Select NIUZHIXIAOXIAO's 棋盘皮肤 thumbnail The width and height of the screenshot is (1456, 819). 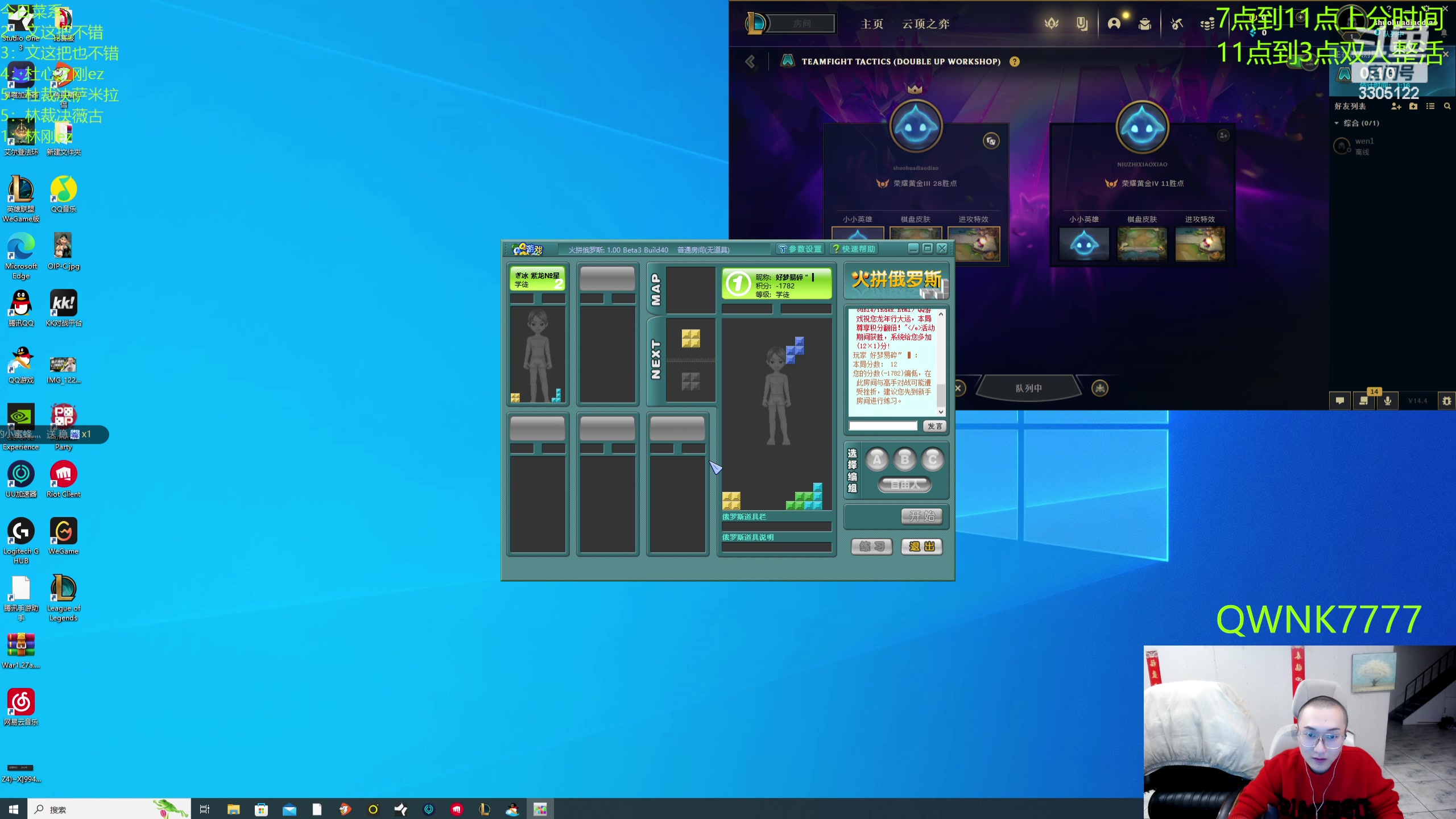click(1142, 244)
